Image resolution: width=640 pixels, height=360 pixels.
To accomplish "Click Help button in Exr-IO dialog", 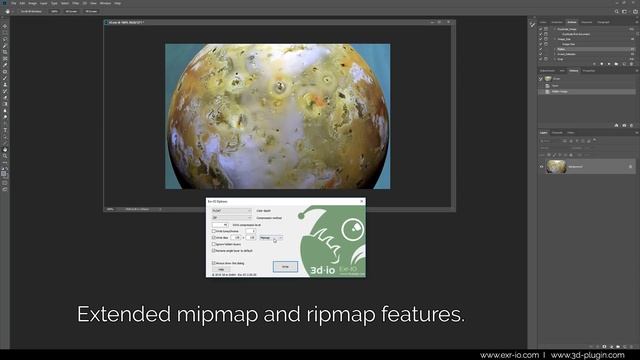I will [x=221, y=269].
